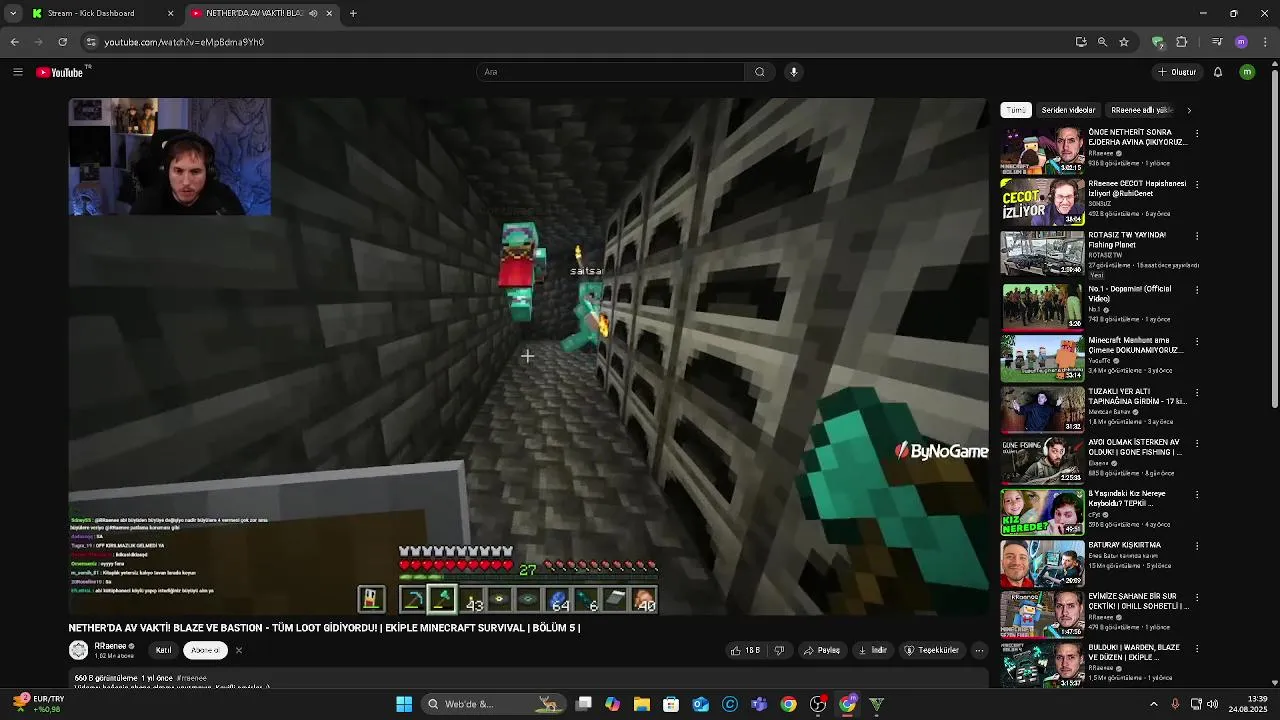Open the YouTube notifications bell
Image resolution: width=1280 pixels, height=720 pixels.
(1218, 72)
